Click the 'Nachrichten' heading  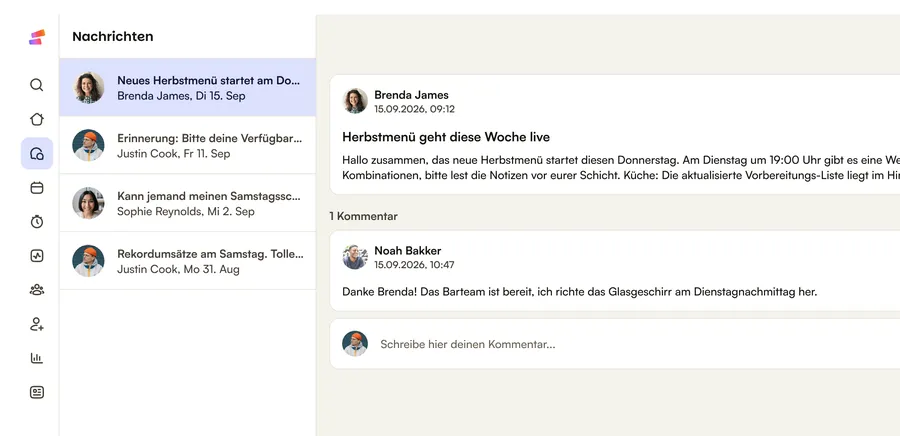click(112, 37)
